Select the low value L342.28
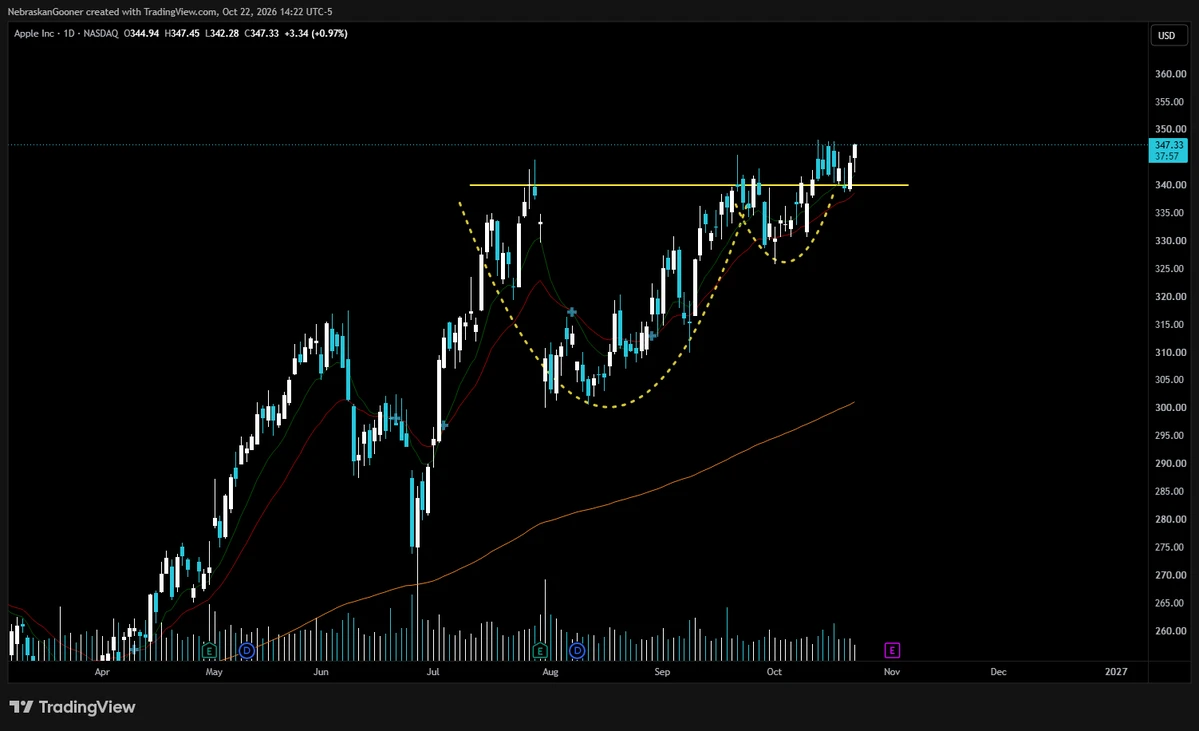The width and height of the screenshot is (1199, 731). [222, 34]
